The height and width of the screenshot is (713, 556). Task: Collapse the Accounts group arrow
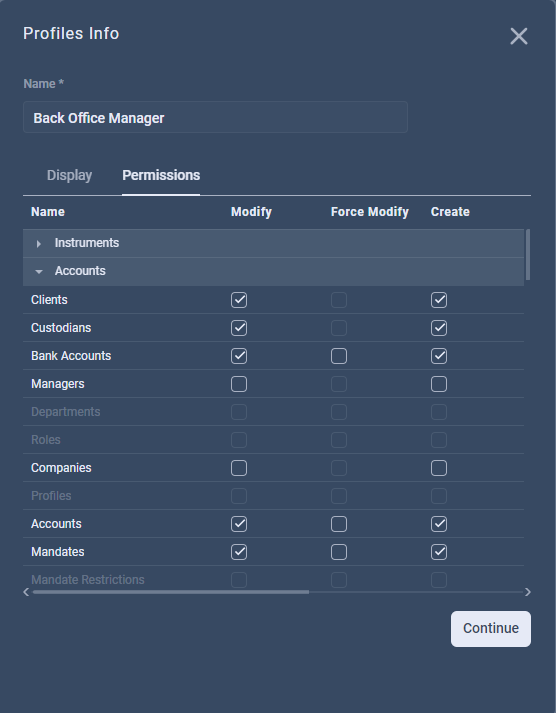39,271
